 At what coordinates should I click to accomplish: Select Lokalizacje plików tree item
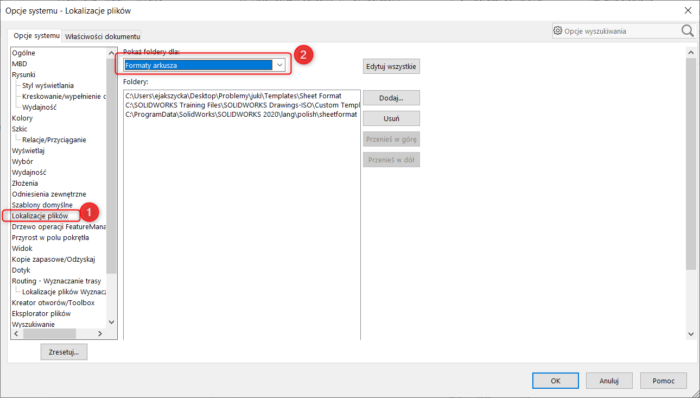(40, 216)
